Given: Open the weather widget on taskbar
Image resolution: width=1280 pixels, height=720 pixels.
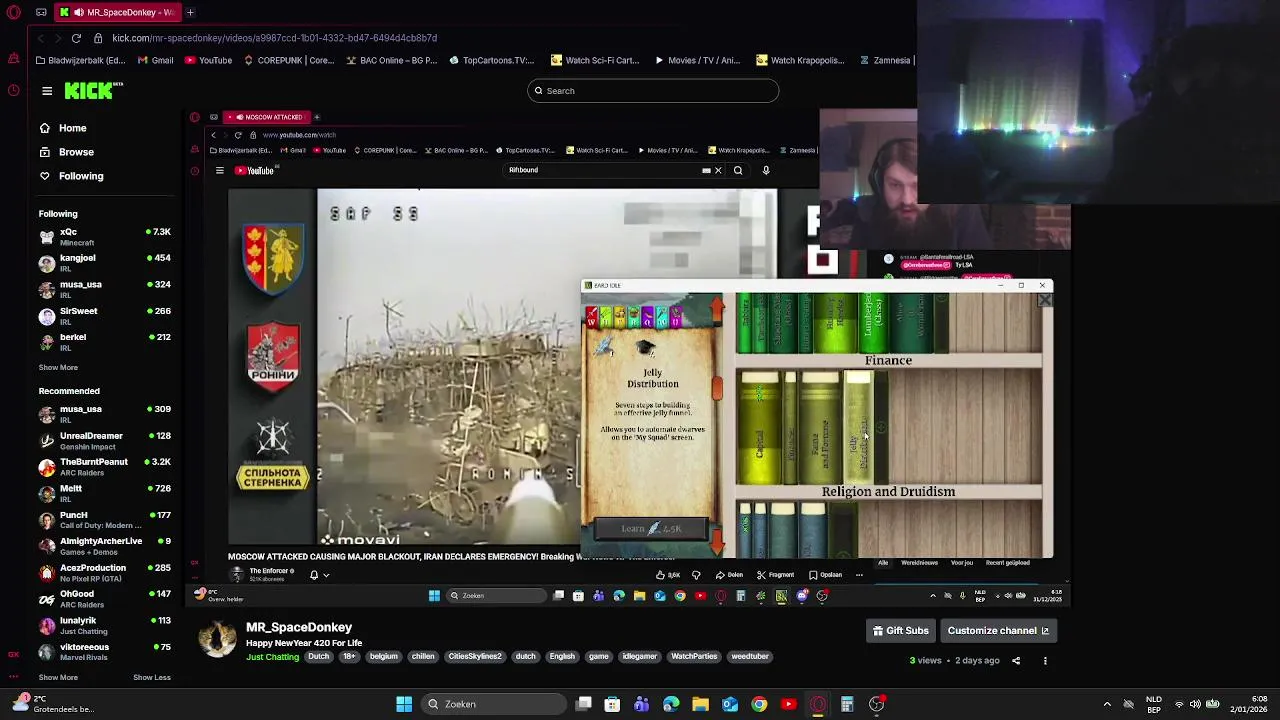Looking at the screenshot, I should point(55,704).
